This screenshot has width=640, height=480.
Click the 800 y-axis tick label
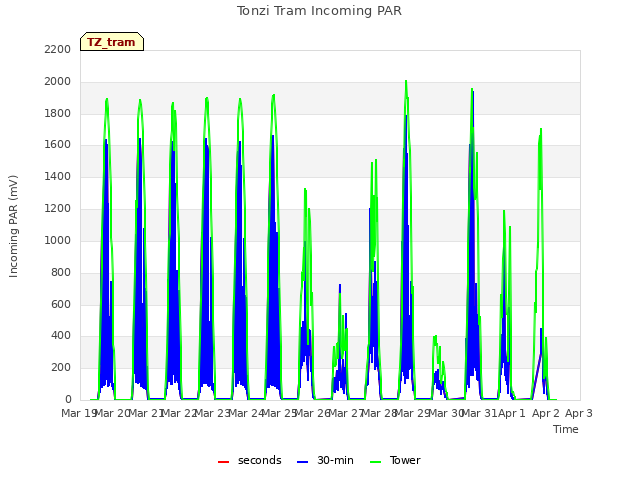(61, 272)
